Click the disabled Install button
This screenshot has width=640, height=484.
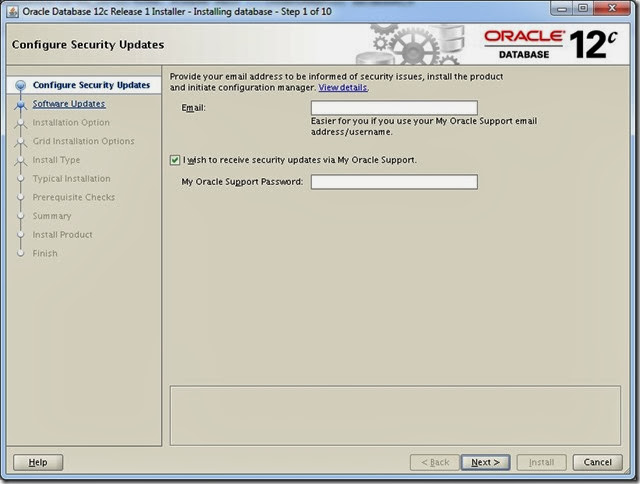pyautogui.click(x=541, y=462)
